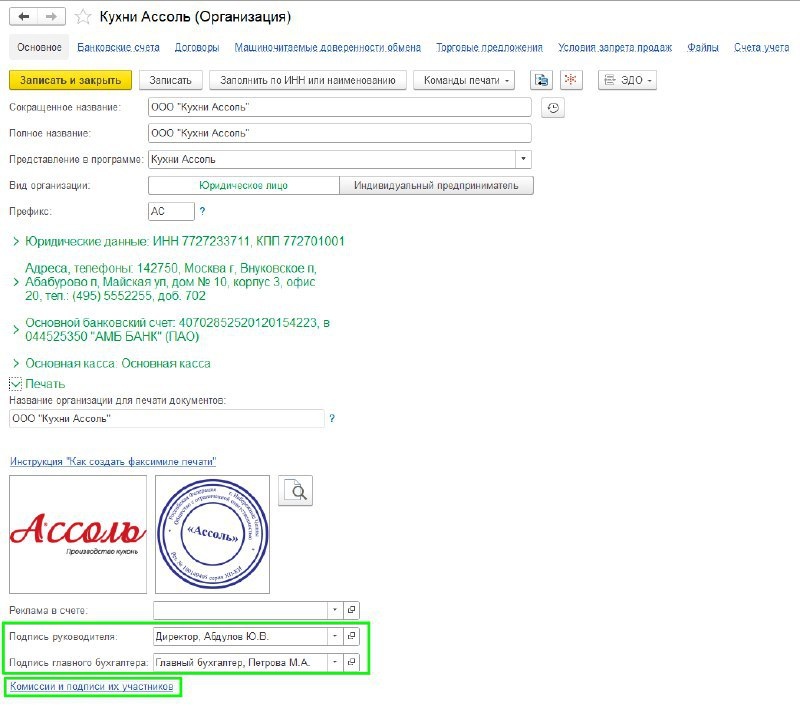800x706 pixels.
Task: Switch to the Основное tab
Action: 39,47
